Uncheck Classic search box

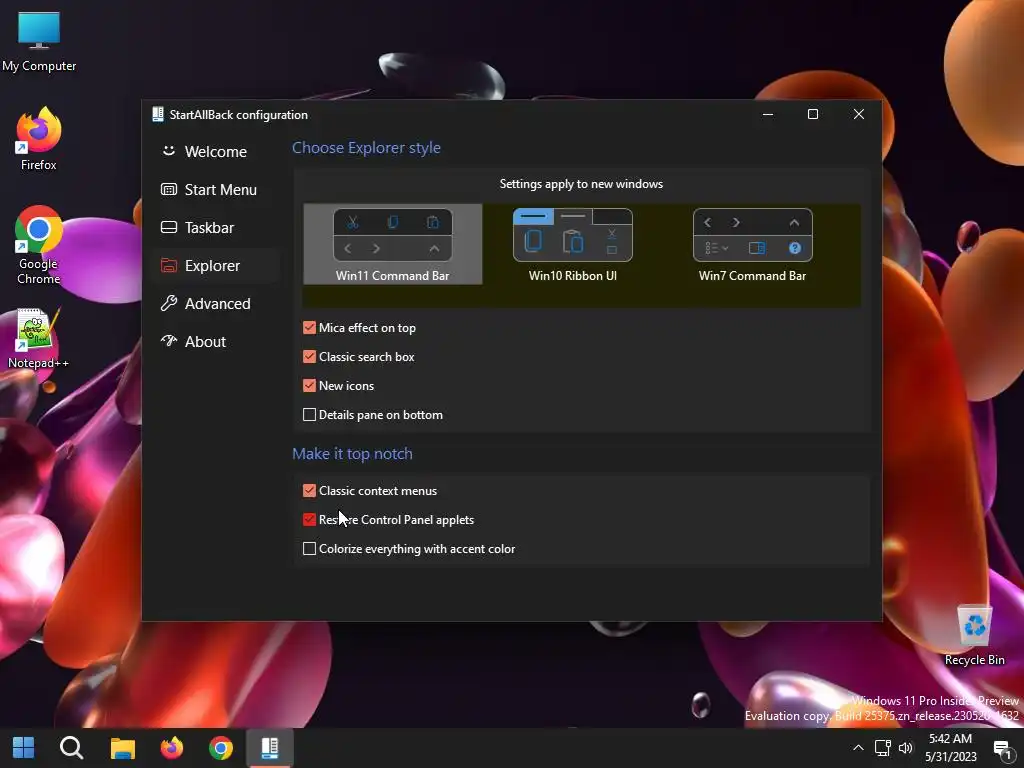click(x=310, y=357)
